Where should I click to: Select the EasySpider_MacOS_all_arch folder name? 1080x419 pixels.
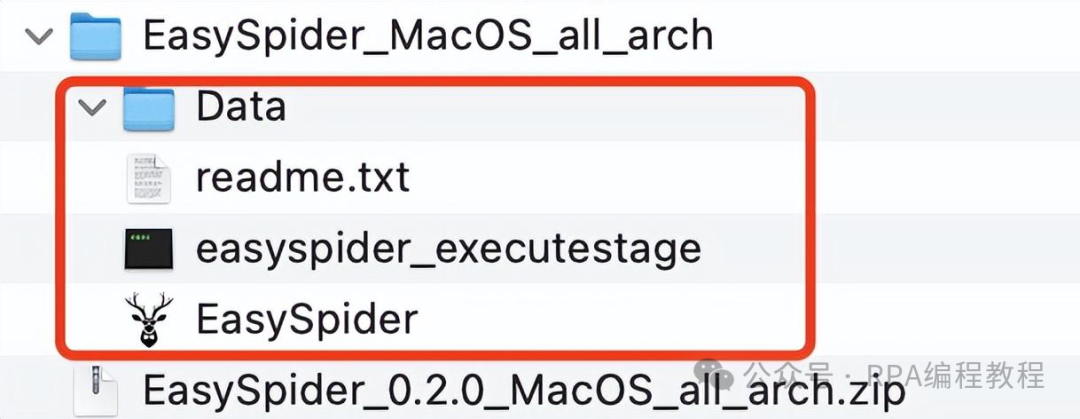428,36
